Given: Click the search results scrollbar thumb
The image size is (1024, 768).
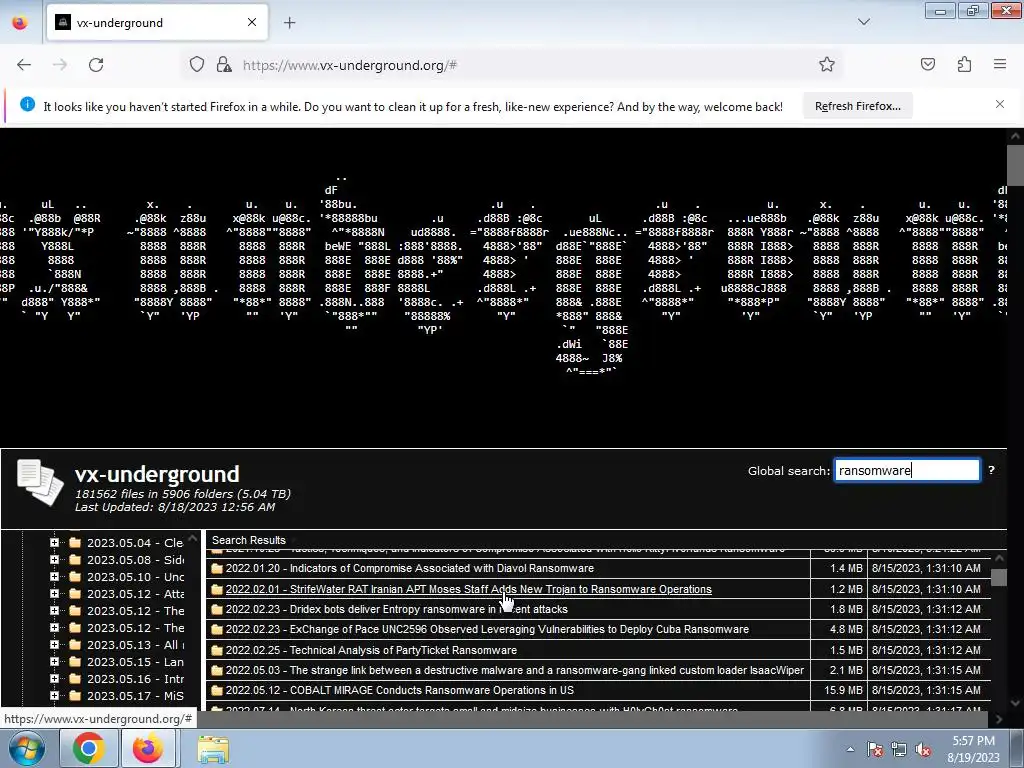Looking at the screenshot, I should pyautogui.click(x=999, y=577).
